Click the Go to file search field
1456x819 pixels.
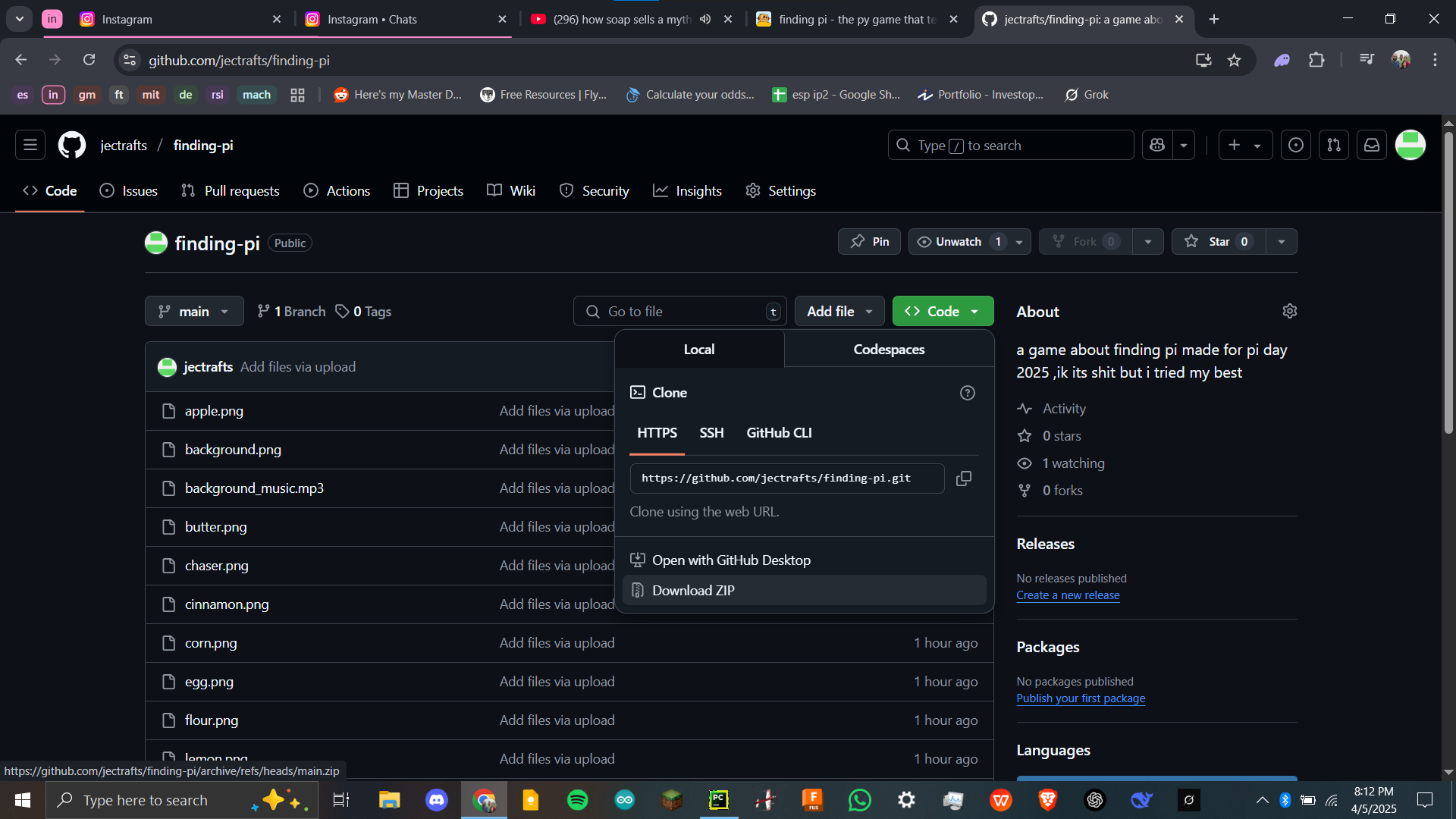click(680, 311)
